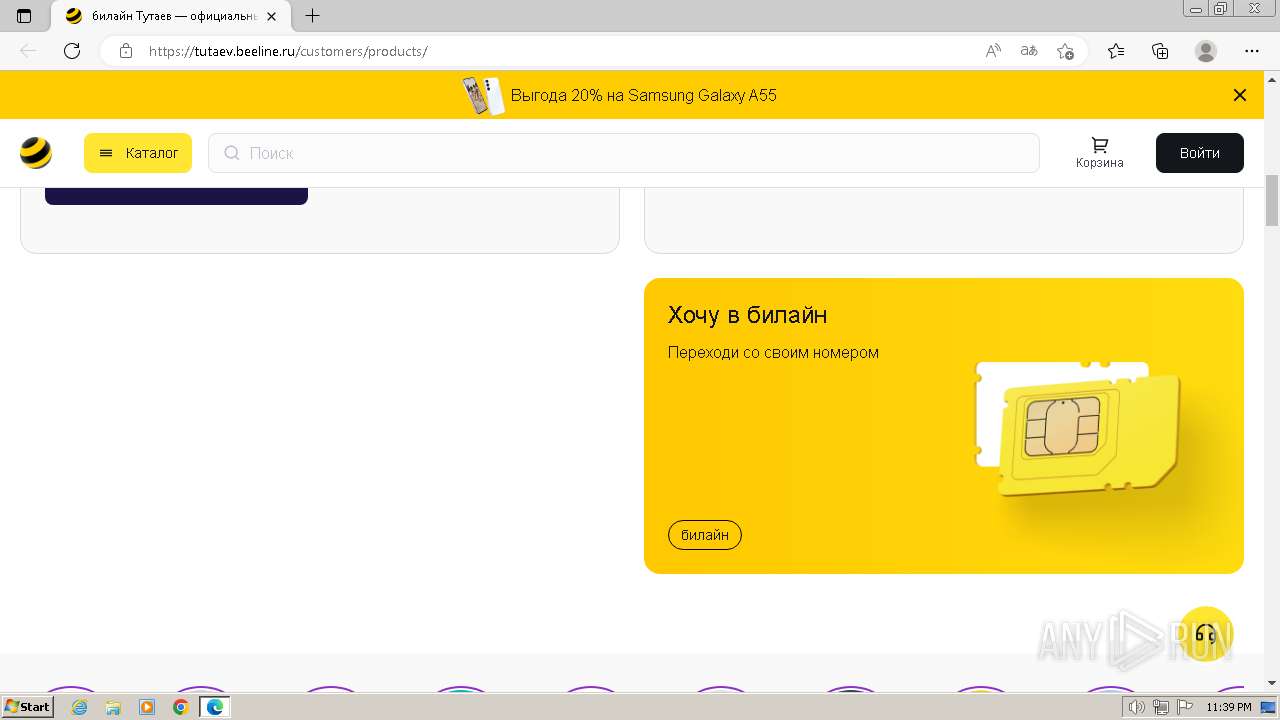This screenshot has width=1280, height=720.
Task: Click the dark blue button in the left card
Action: (x=176, y=196)
